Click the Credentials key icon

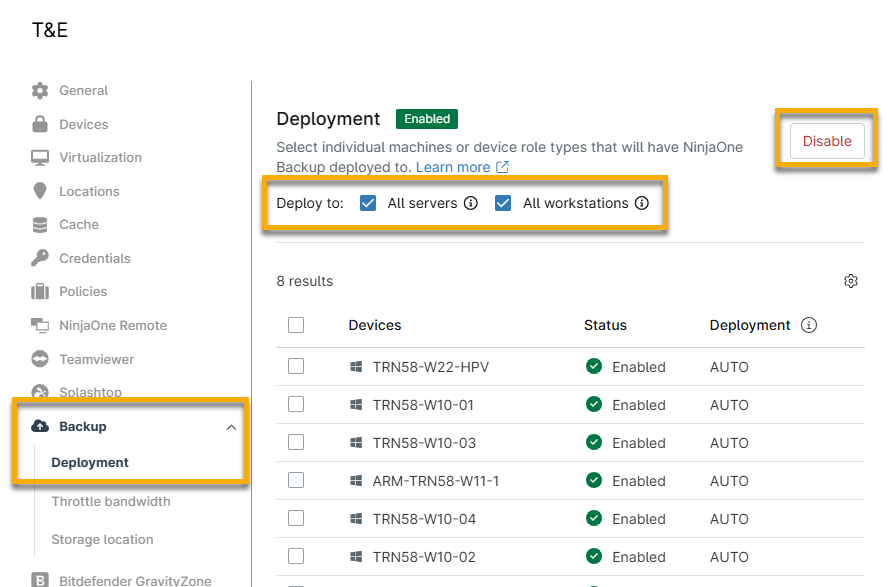40,258
